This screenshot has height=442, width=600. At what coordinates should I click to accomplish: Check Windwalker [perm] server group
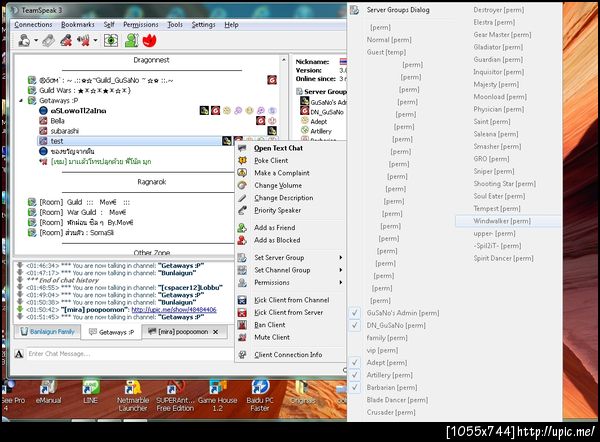tap(508, 221)
